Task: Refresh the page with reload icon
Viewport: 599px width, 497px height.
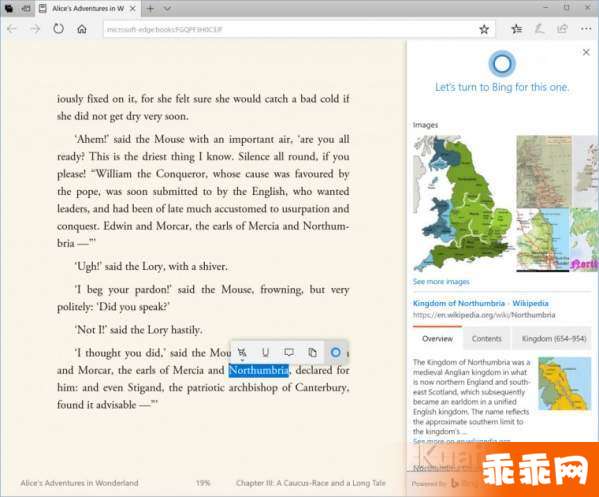Action: click(58, 29)
